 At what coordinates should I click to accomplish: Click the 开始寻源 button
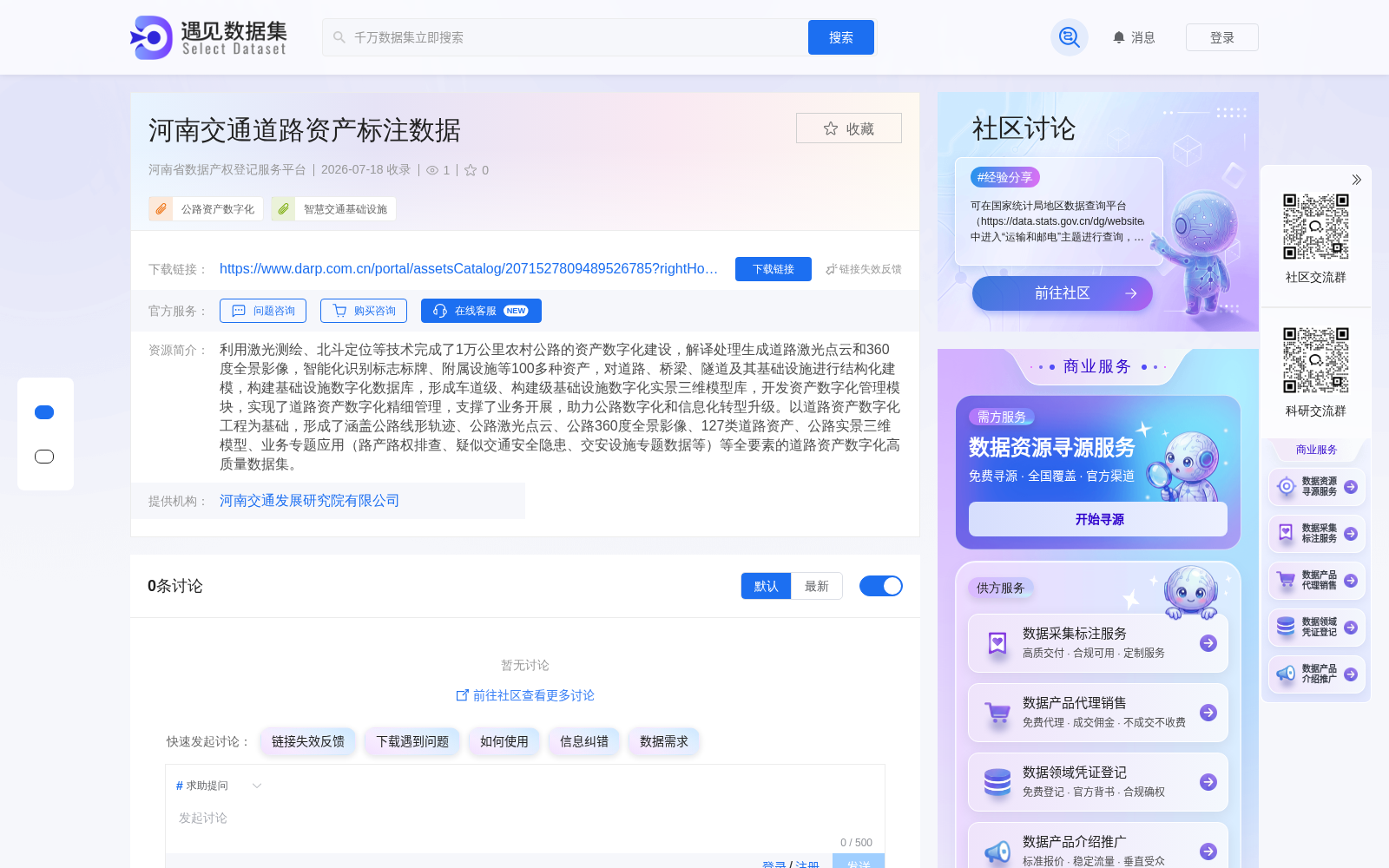pyautogui.click(x=1098, y=519)
